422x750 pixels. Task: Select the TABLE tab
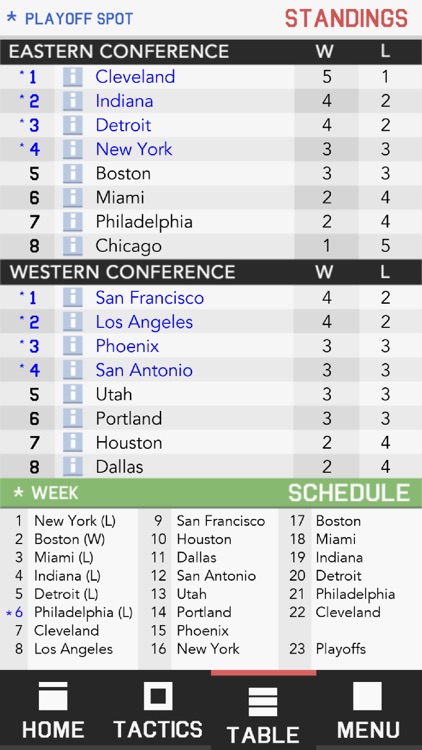click(x=264, y=710)
